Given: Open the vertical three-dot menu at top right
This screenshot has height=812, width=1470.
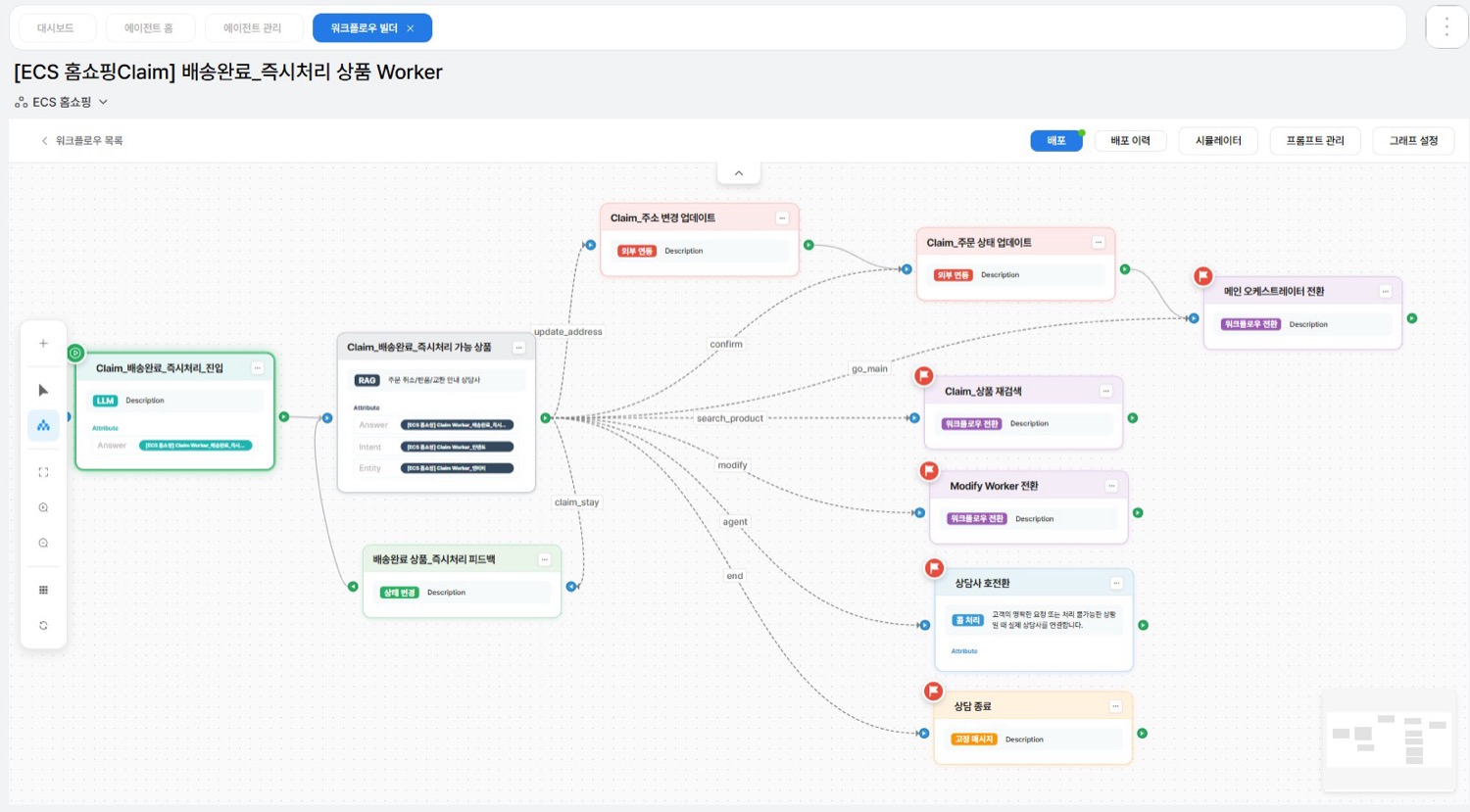Looking at the screenshot, I should click(x=1446, y=27).
